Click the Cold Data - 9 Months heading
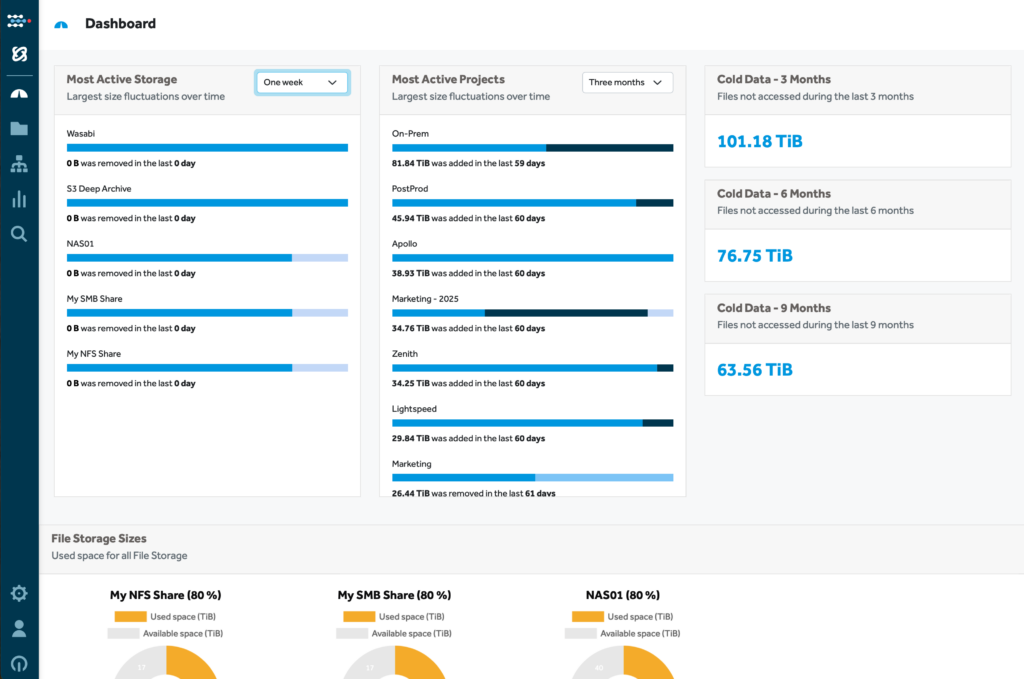The image size is (1024, 679). tap(774, 308)
